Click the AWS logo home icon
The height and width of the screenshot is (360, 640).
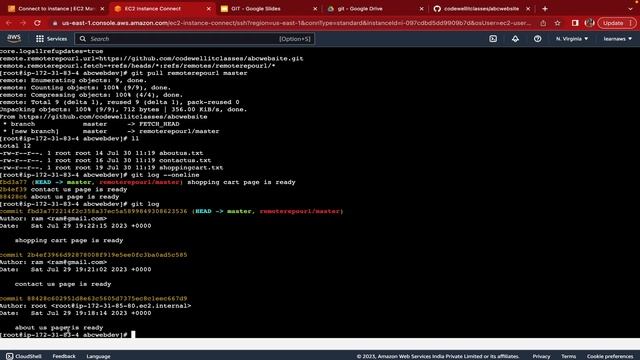[x=14, y=38]
